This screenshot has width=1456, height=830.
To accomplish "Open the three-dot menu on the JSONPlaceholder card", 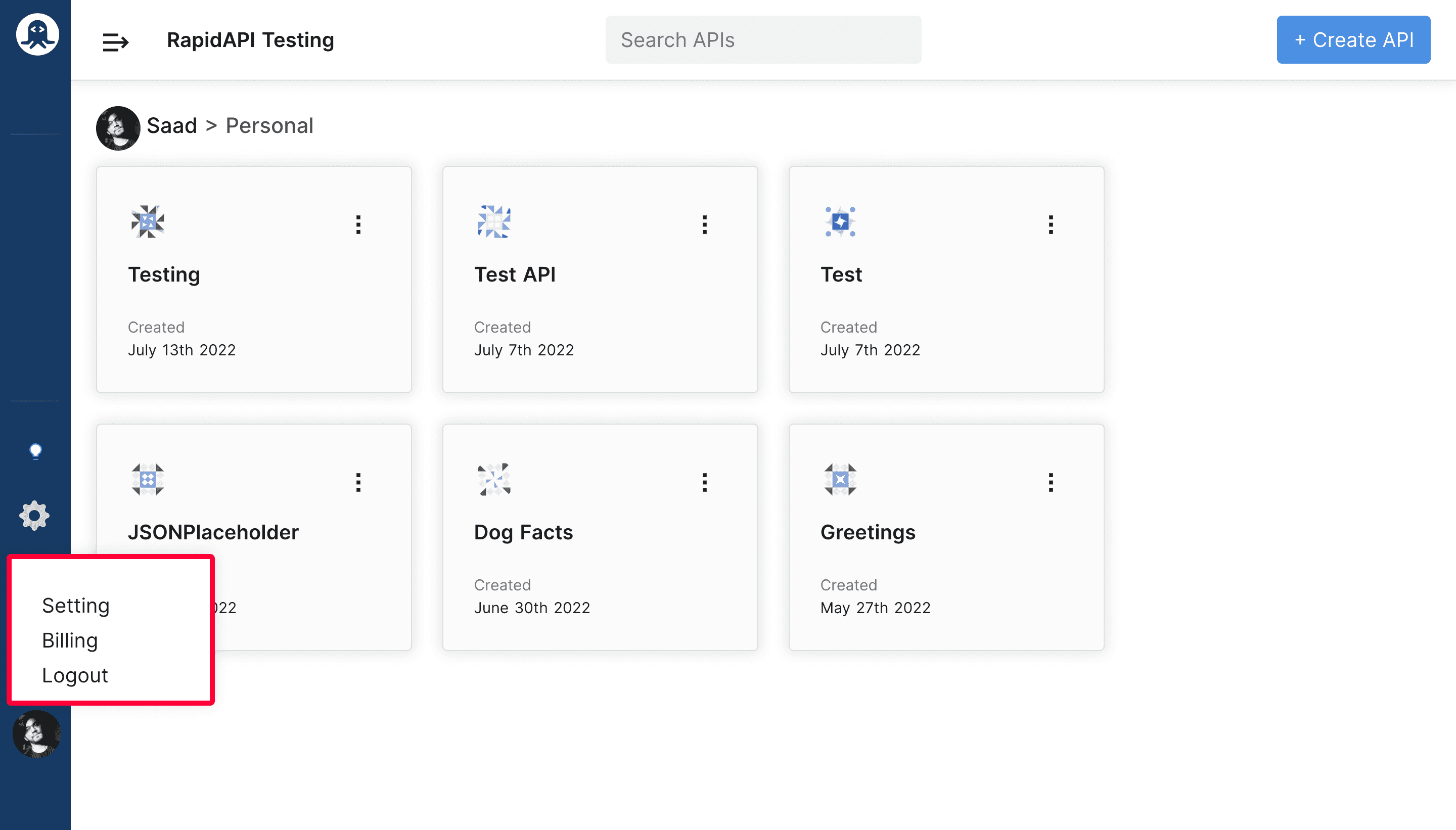I will [x=358, y=482].
